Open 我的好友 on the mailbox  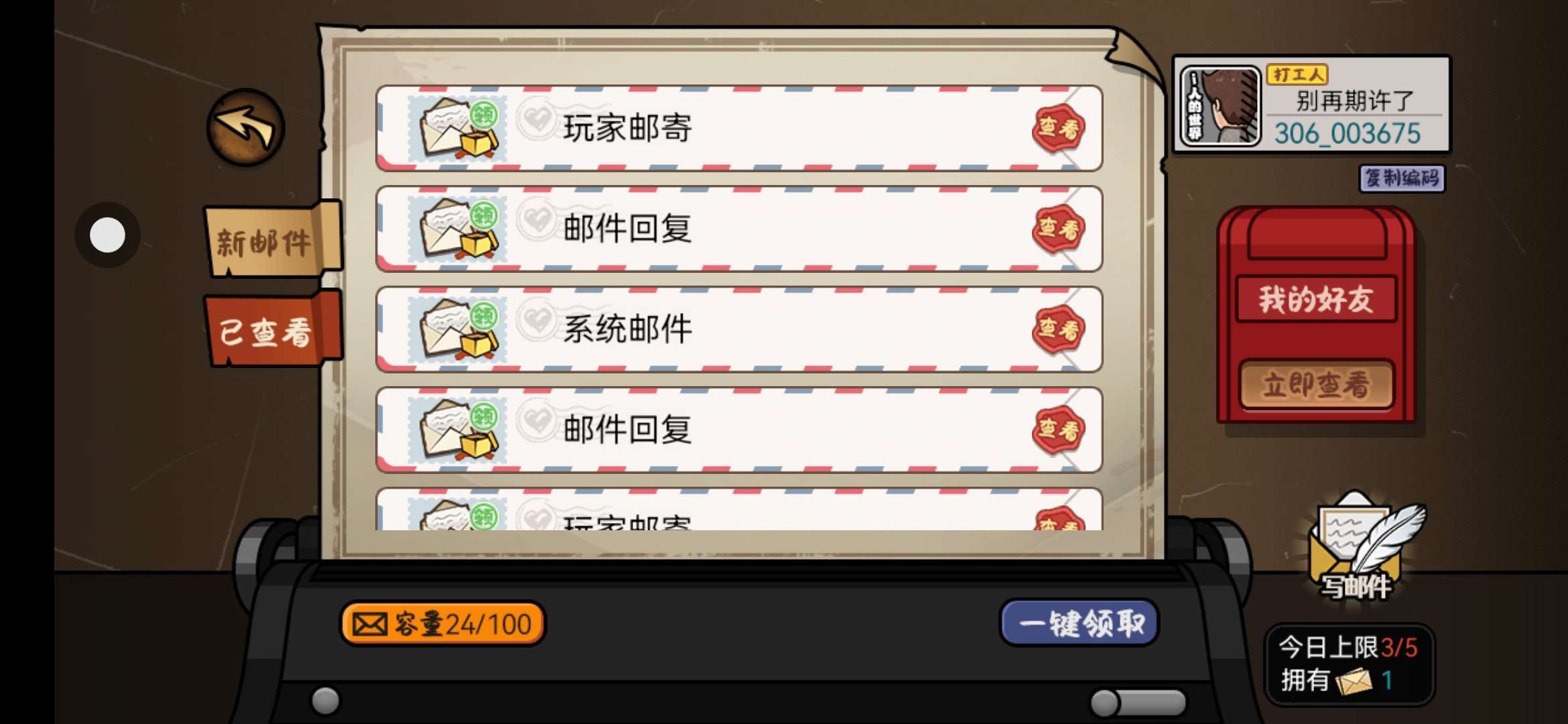click(1316, 299)
